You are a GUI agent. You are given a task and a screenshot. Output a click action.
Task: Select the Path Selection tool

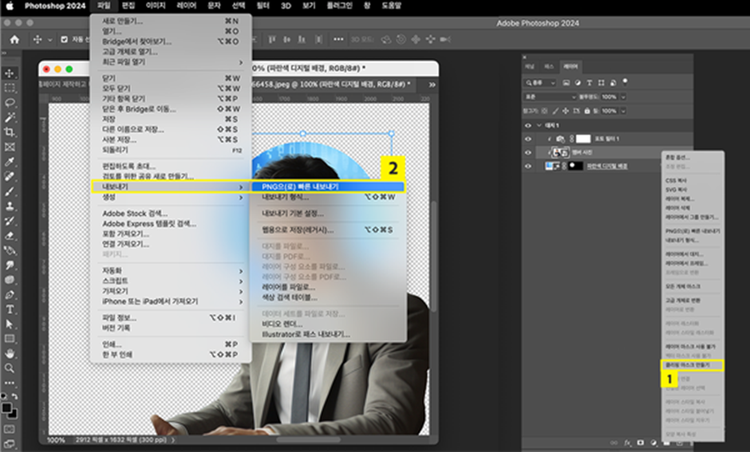[x=10, y=324]
